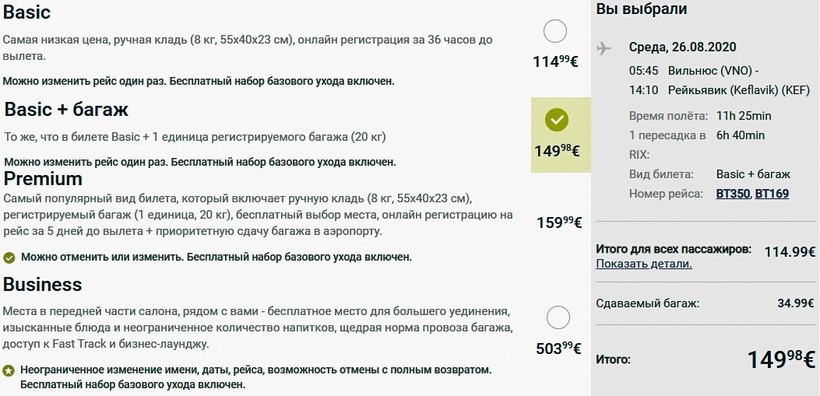Expand price details via Показать детали
This screenshot has width=820, height=396.
644,264
